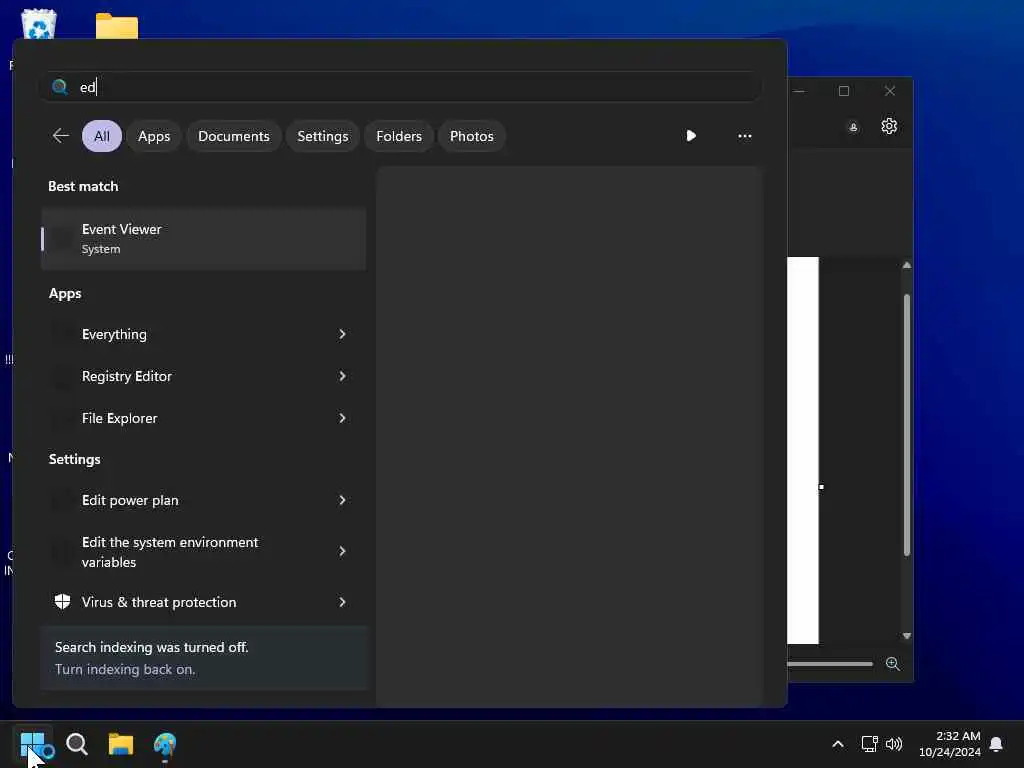Open File Explorer from the taskbar
The width and height of the screenshot is (1024, 768).
(x=121, y=744)
